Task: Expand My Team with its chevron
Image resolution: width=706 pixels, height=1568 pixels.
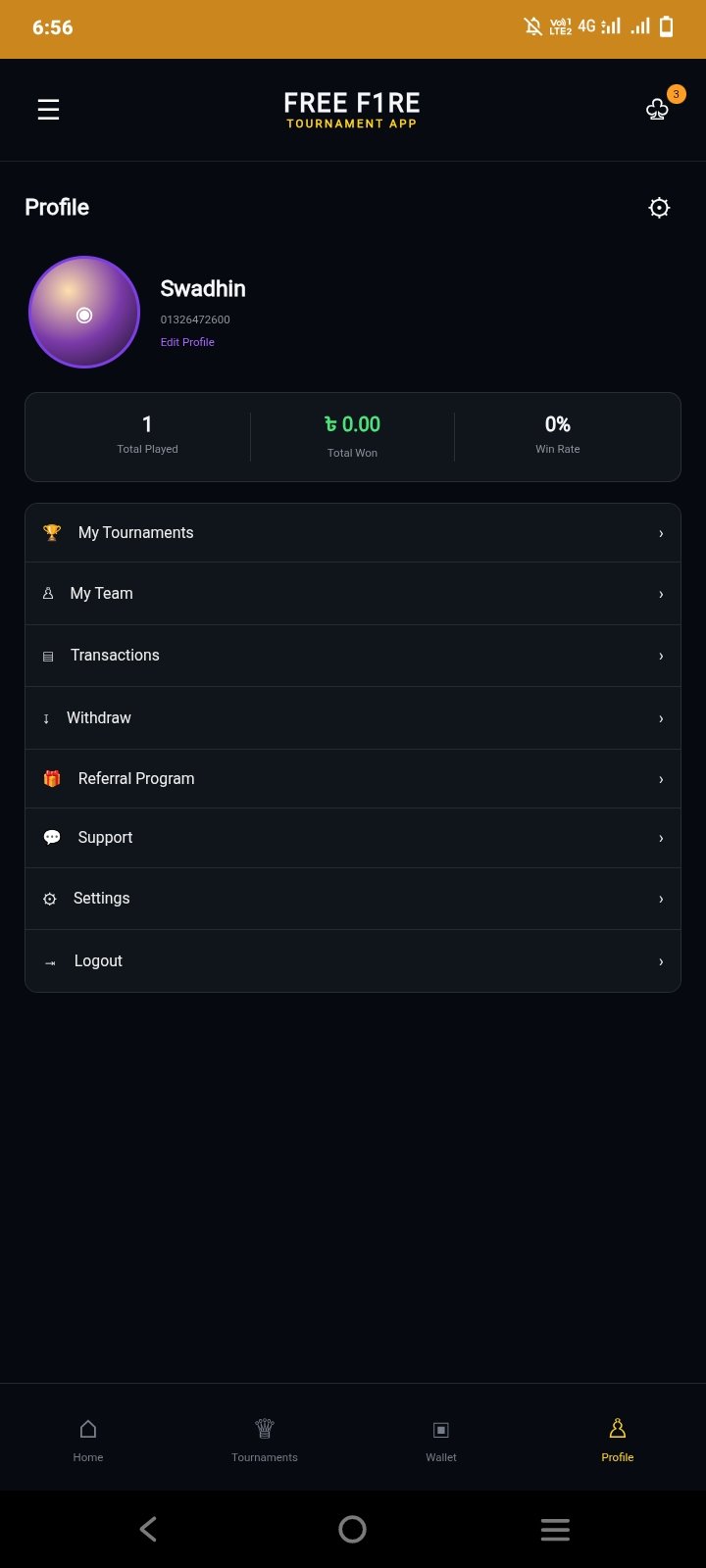Action: (x=661, y=594)
